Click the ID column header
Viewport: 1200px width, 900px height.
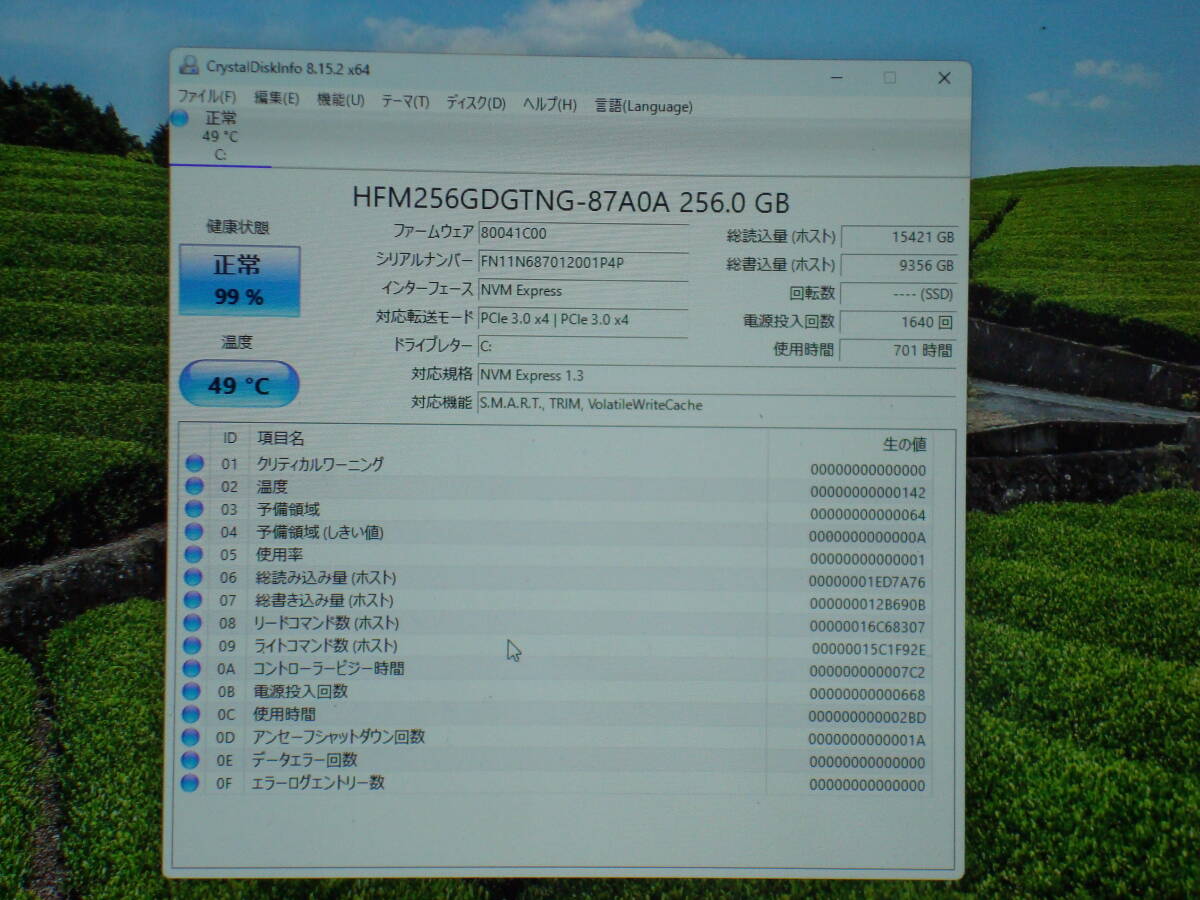click(x=230, y=437)
